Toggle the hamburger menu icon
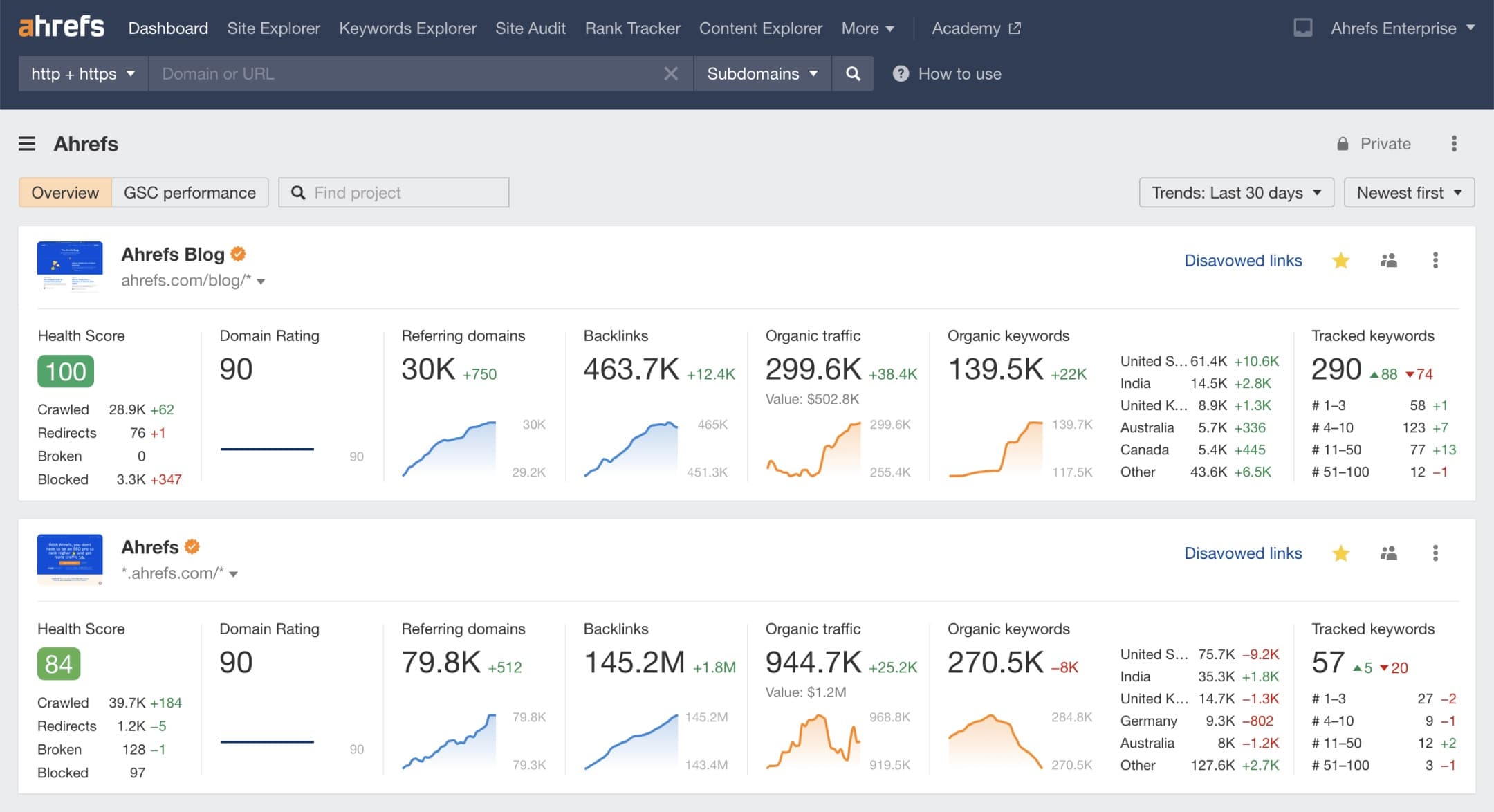Screen dimensions: 1494x812 (x=27, y=143)
